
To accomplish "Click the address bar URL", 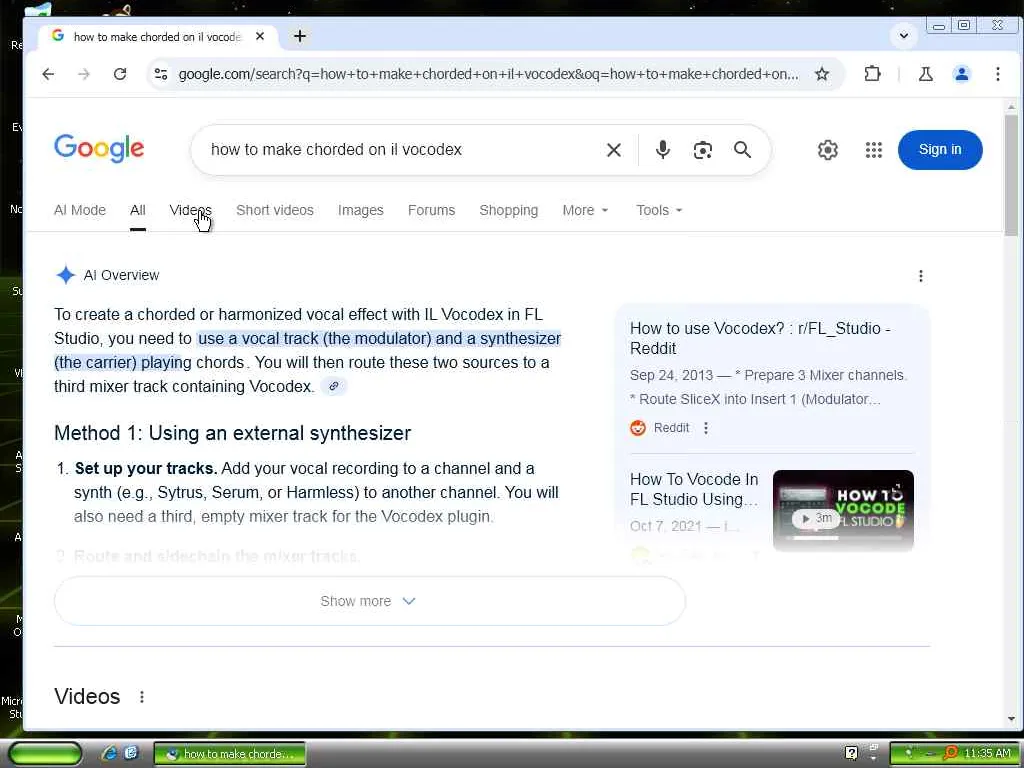I will point(488,74).
